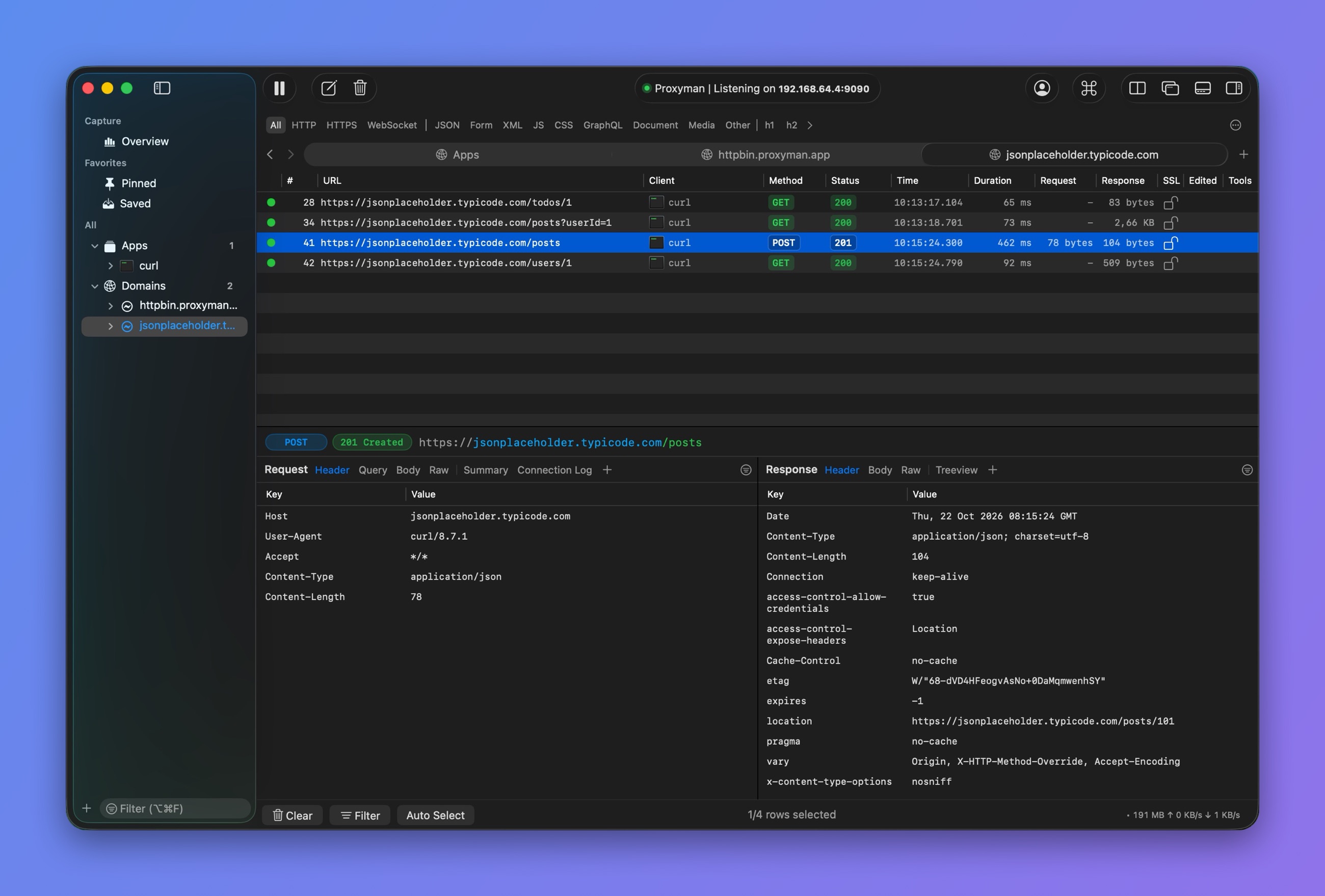Image resolution: width=1325 pixels, height=896 pixels.
Task: Open the Connection Log tab
Action: [554, 470]
